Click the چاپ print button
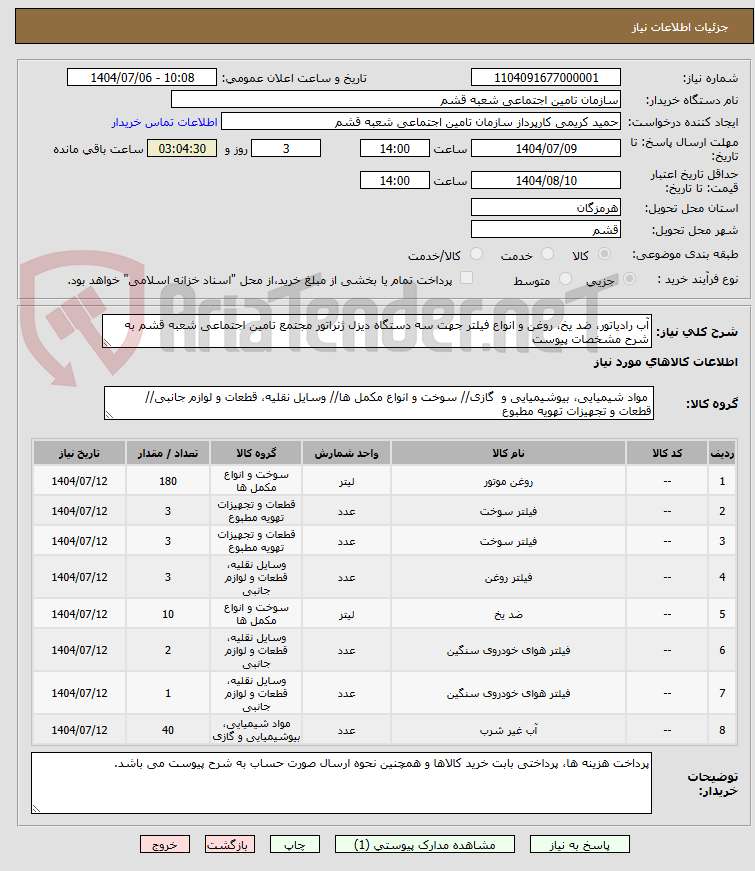The height and width of the screenshot is (871, 755). point(294,845)
